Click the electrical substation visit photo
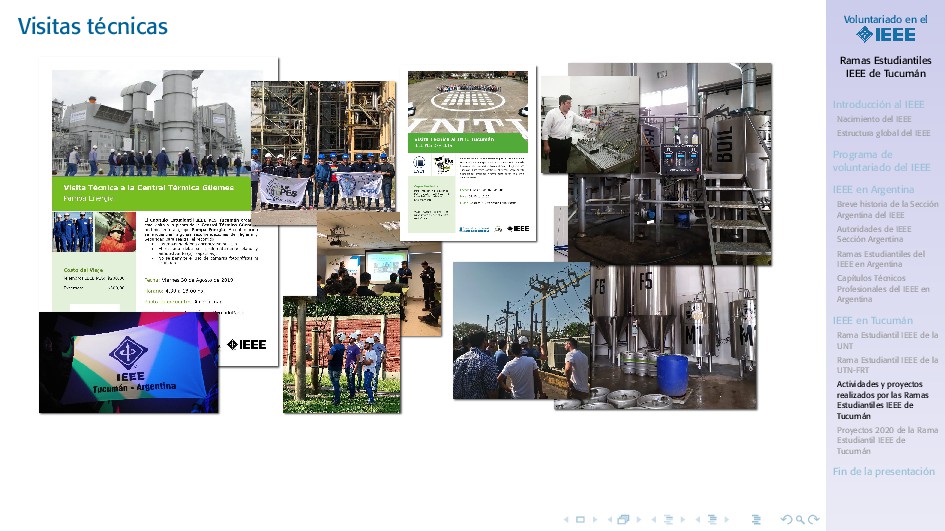Image resolution: width=945 pixels, height=531 pixels. (x=522, y=330)
